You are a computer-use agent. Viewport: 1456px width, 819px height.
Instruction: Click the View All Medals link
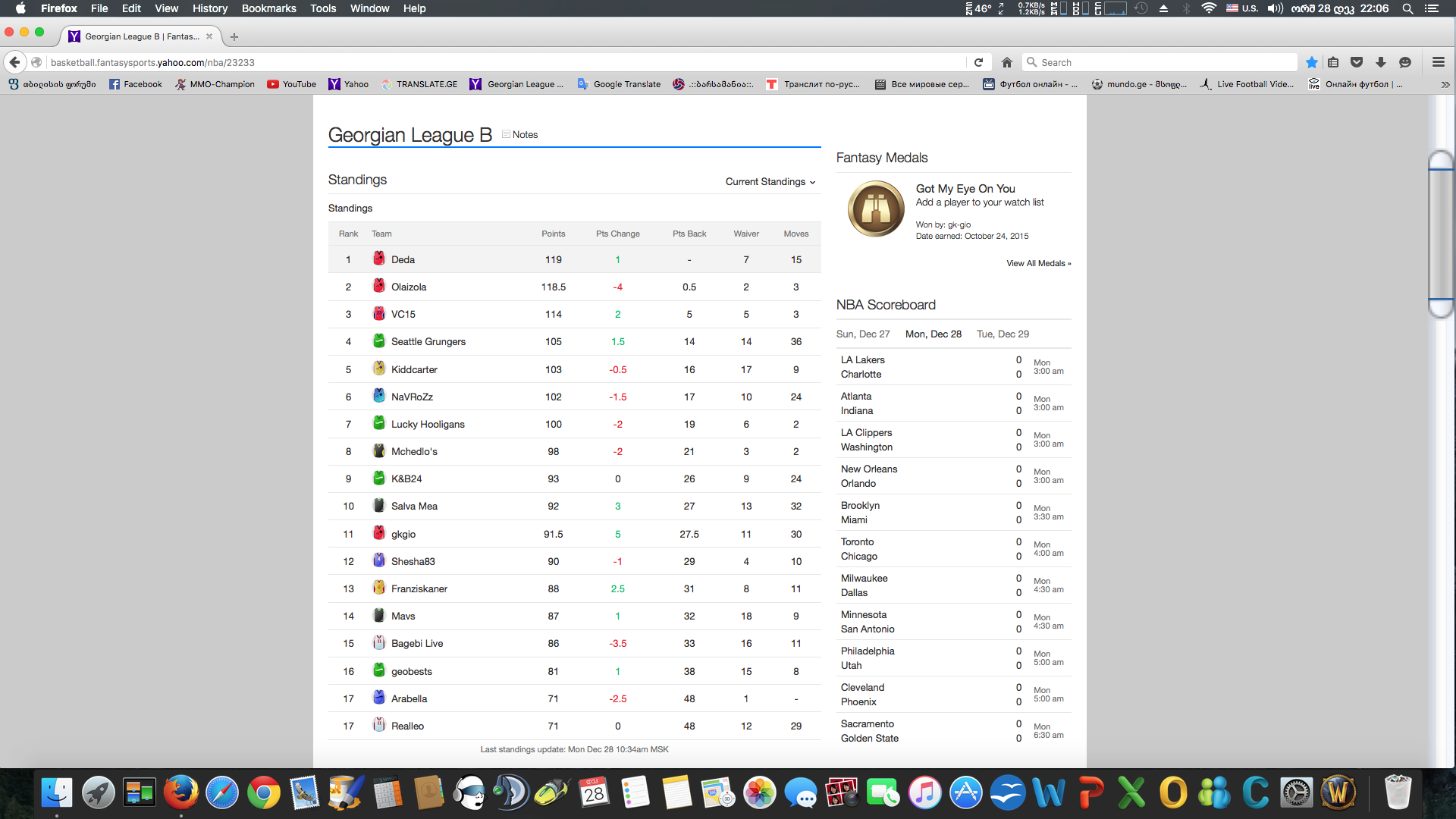point(1038,263)
